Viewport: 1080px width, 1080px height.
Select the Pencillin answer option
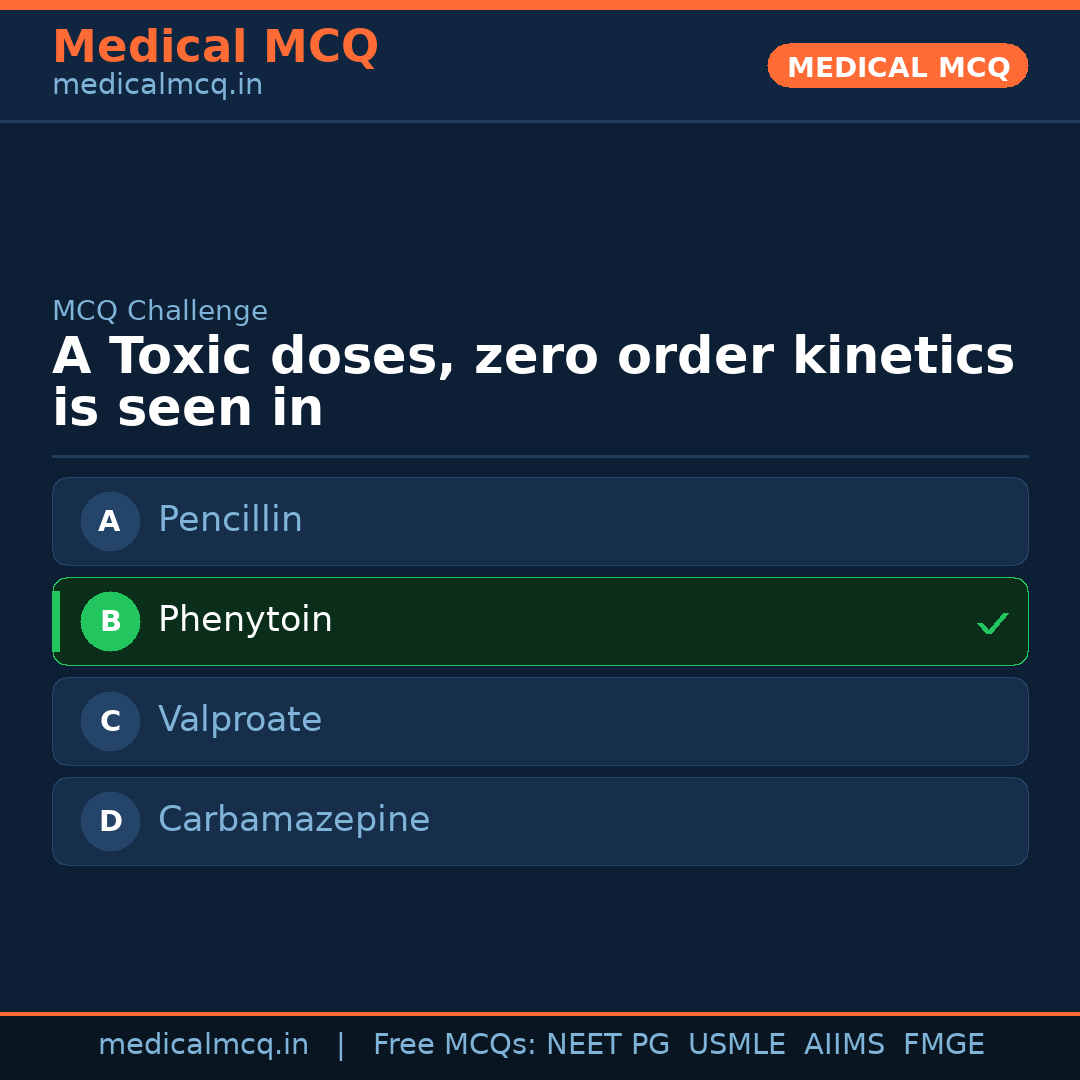point(540,521)
